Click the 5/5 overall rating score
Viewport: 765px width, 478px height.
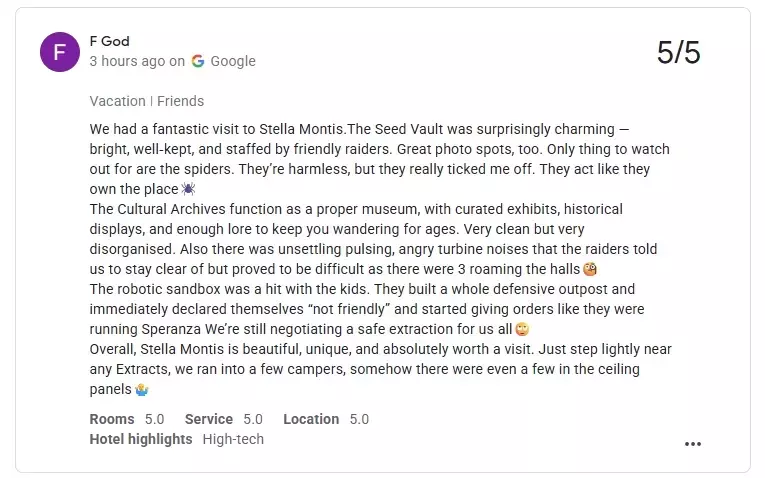(x=679, y=52)
